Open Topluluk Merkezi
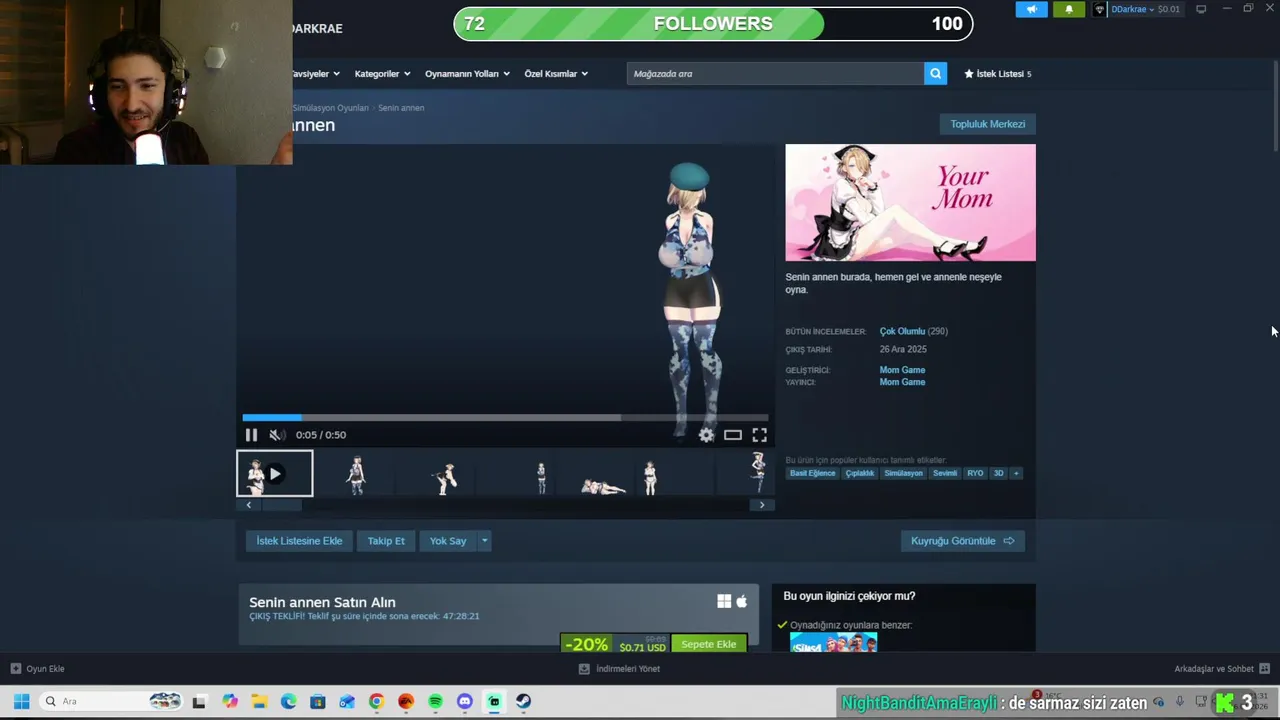Screen dimensions: 1280x720 (987, 124)
